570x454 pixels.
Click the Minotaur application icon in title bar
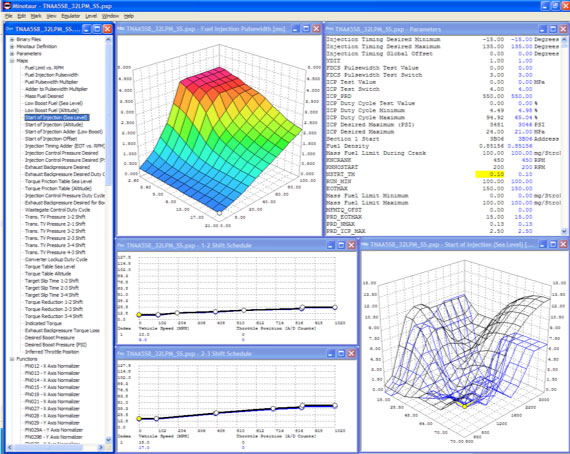pyautogui.click(x=7, y=6)
